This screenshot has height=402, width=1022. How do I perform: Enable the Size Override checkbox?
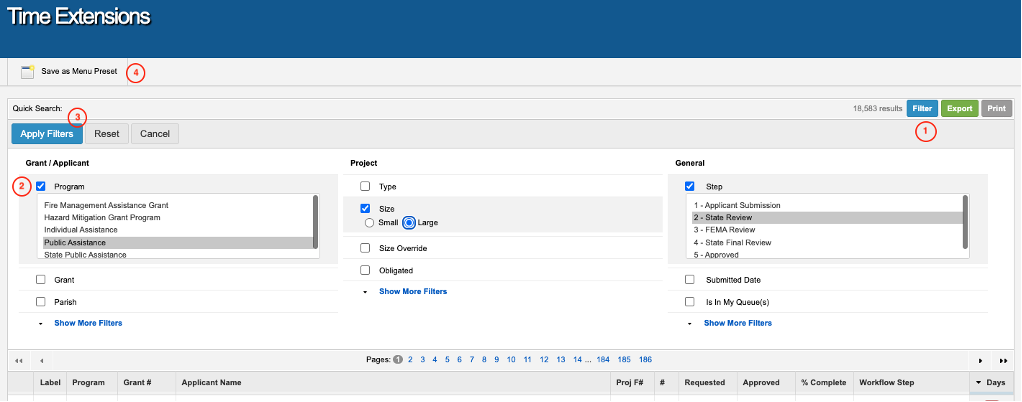(x=365, y=248)
